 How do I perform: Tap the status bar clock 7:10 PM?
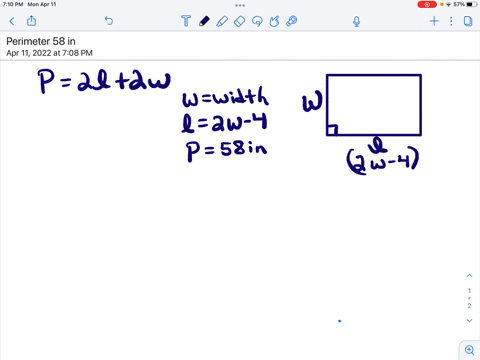tap(13, 4)
